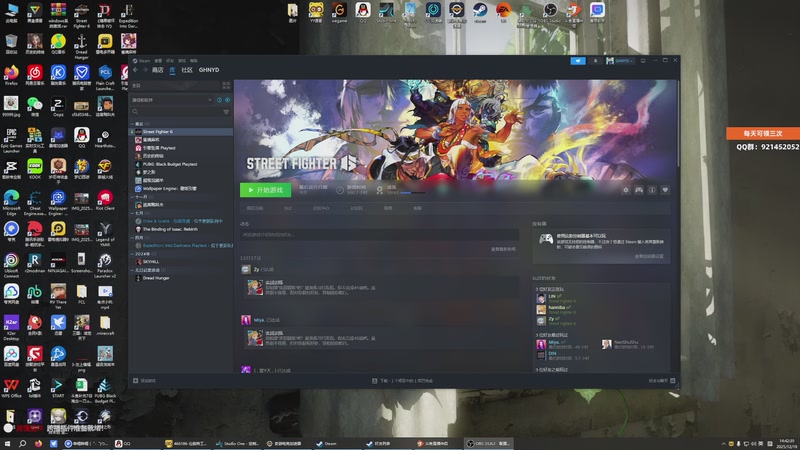Open friend hannba's entry
Screen dimensions: 800x450
(556, 309)
